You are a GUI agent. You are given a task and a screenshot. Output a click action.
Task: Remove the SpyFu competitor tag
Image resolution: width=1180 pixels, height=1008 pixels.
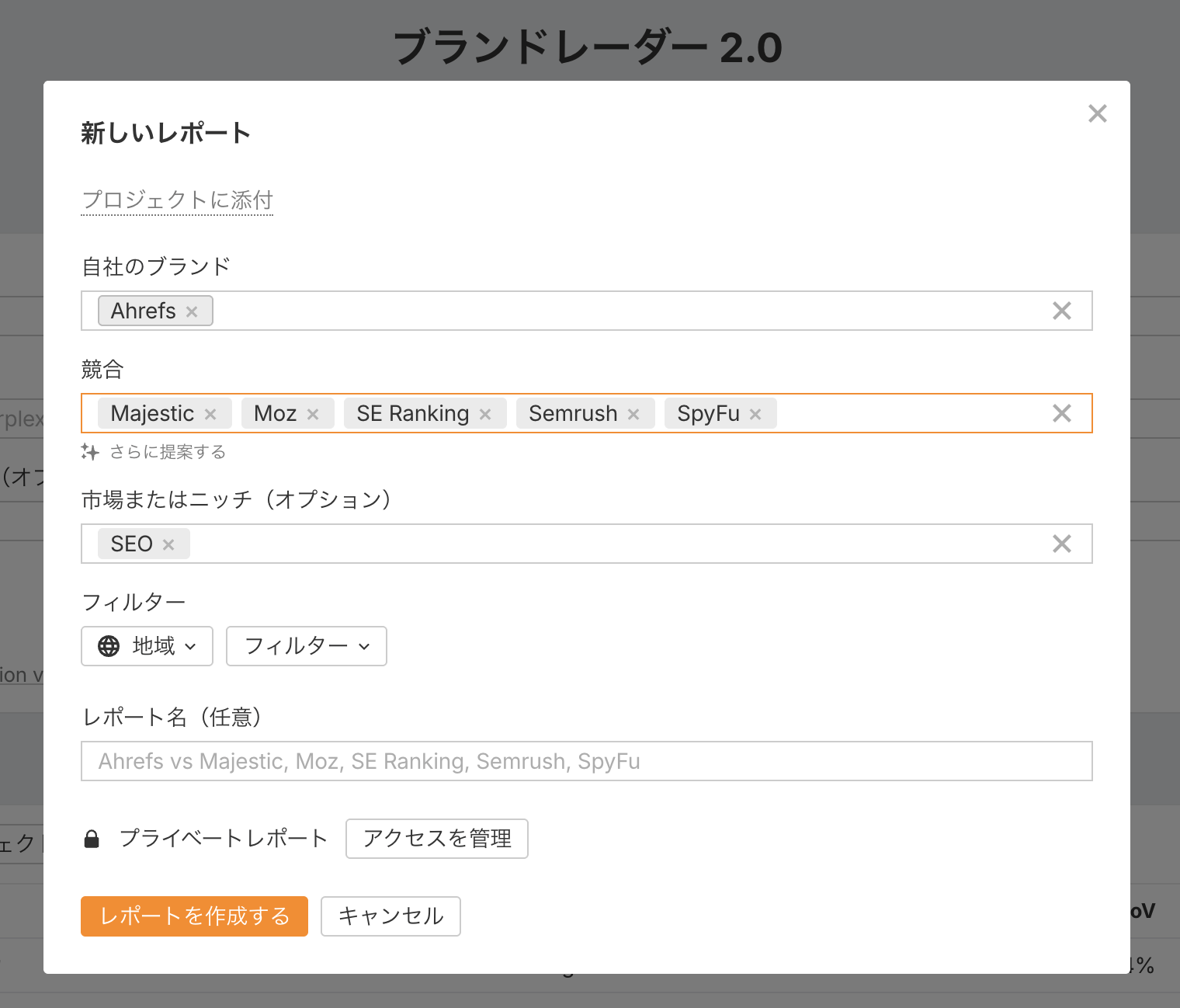pyautogui.click(x=755, y=414)
